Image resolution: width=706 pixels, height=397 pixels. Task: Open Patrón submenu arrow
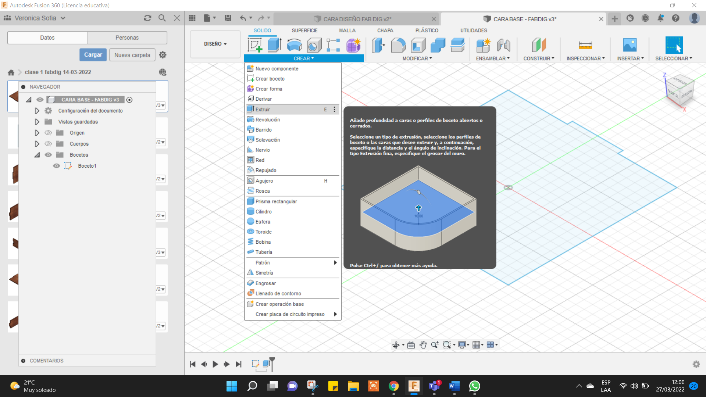tap(335, 262)
